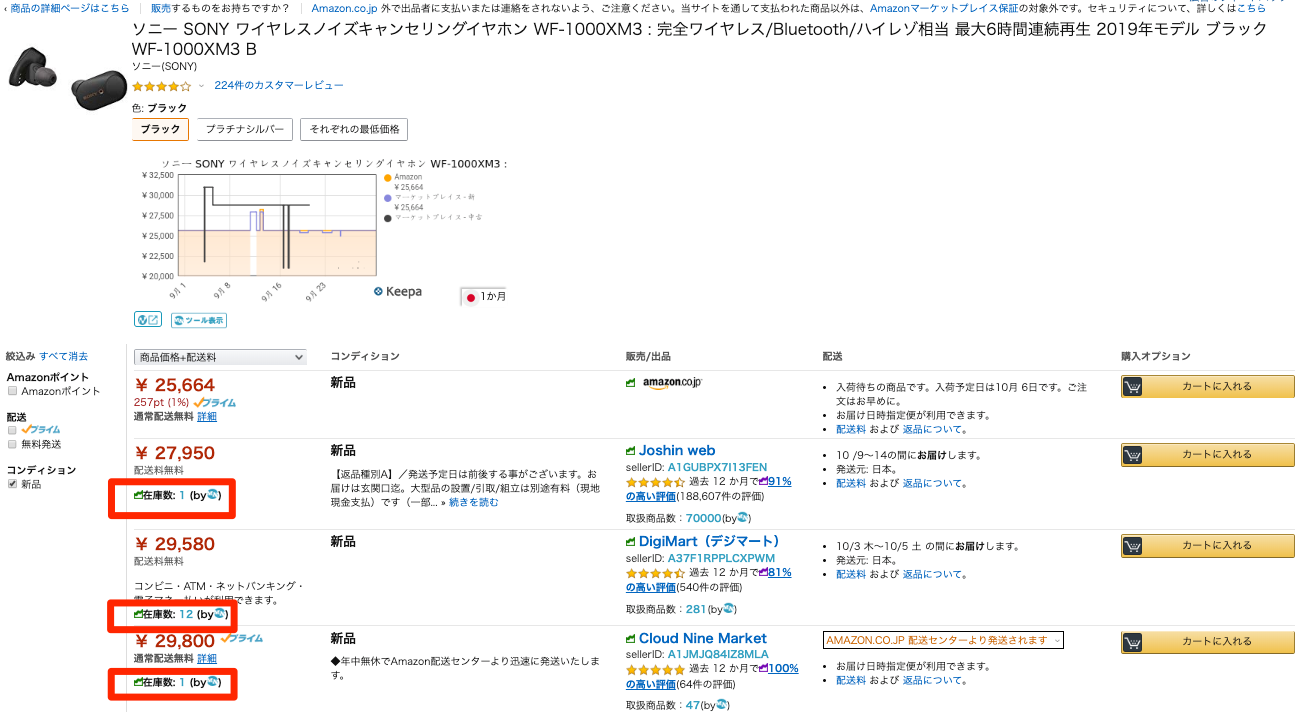Viewport: 1300px width, 712px height.
Task: Open seller ID A1GUBPX7I13FEN link
Action: click(718, 467)
